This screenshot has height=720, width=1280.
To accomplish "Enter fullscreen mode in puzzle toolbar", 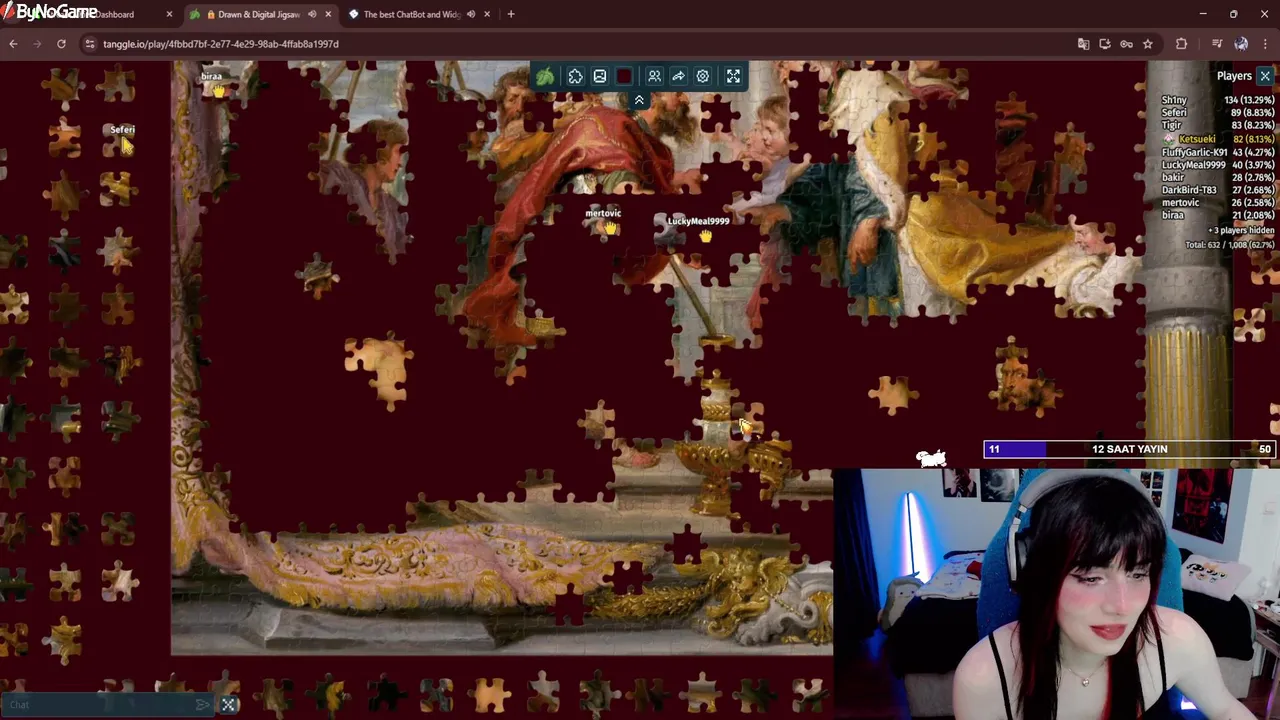I will click(733, 77).
